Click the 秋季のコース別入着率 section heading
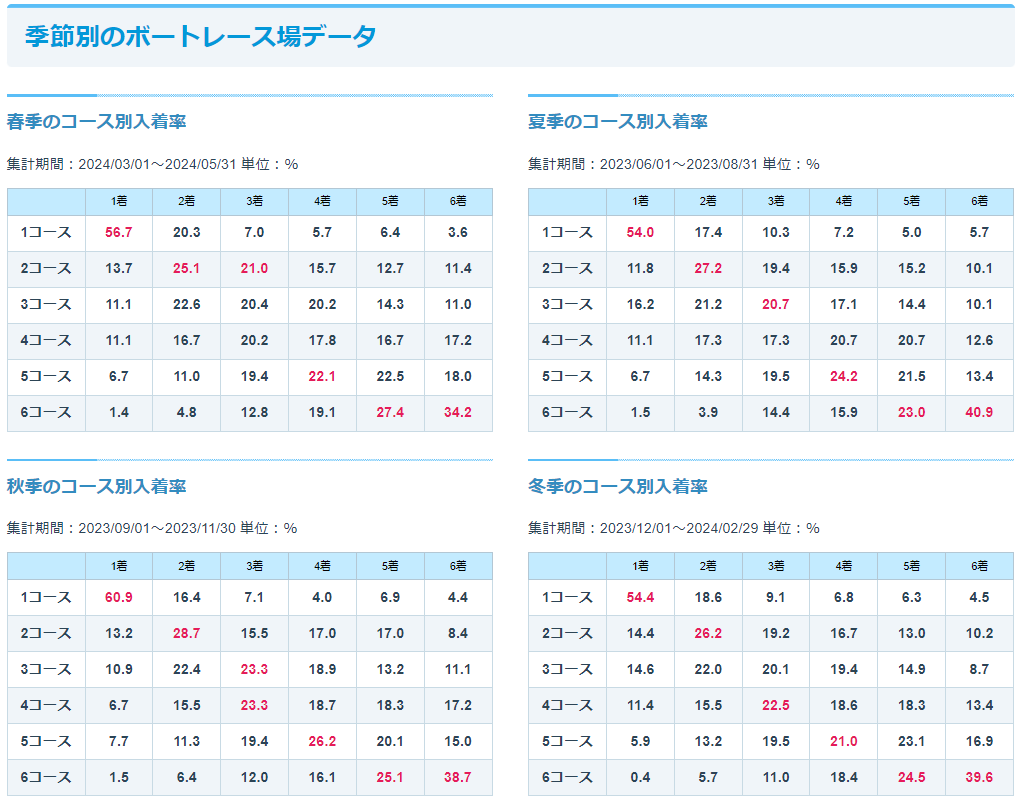The image size is (1022, 803). click(x=96, y=487)
